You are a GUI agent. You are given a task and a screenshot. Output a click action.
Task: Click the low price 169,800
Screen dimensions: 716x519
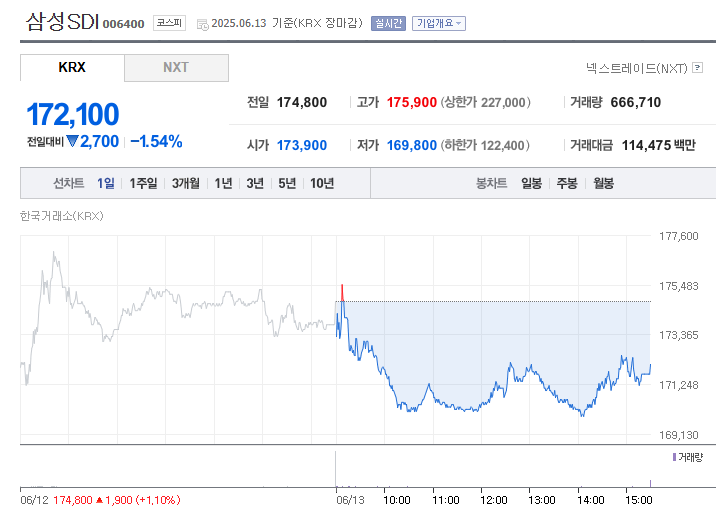[412, 145]
